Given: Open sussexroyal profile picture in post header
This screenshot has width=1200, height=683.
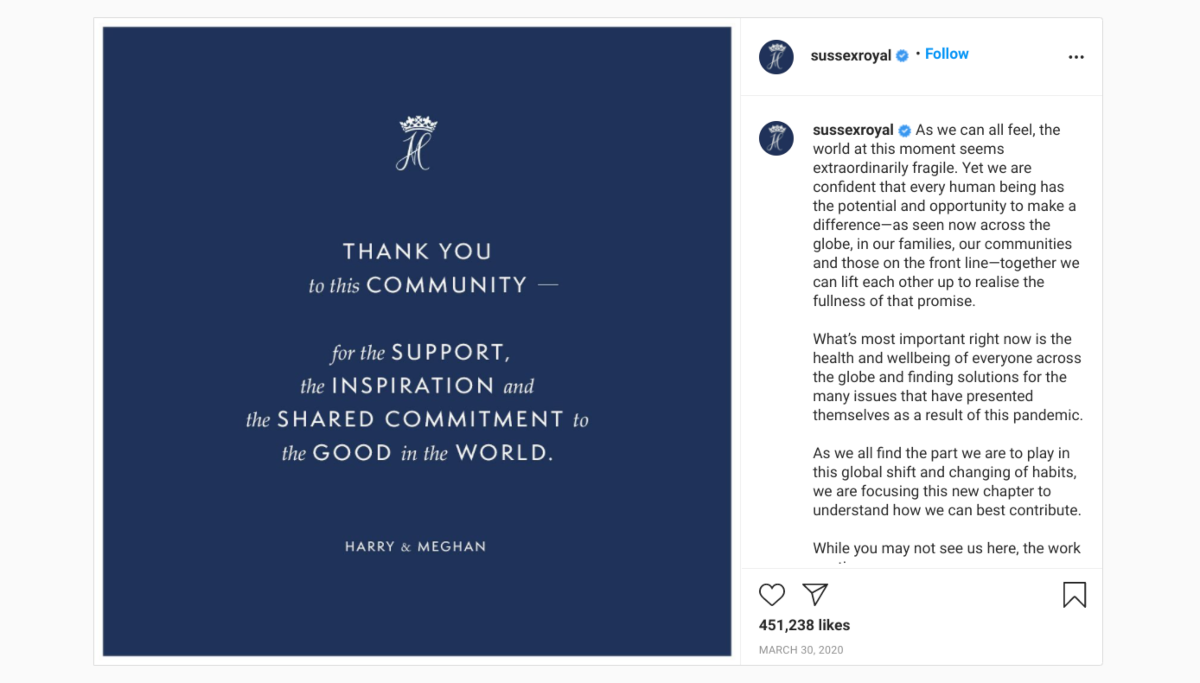Looking at the screenshot, I should (x=776, y=57).
